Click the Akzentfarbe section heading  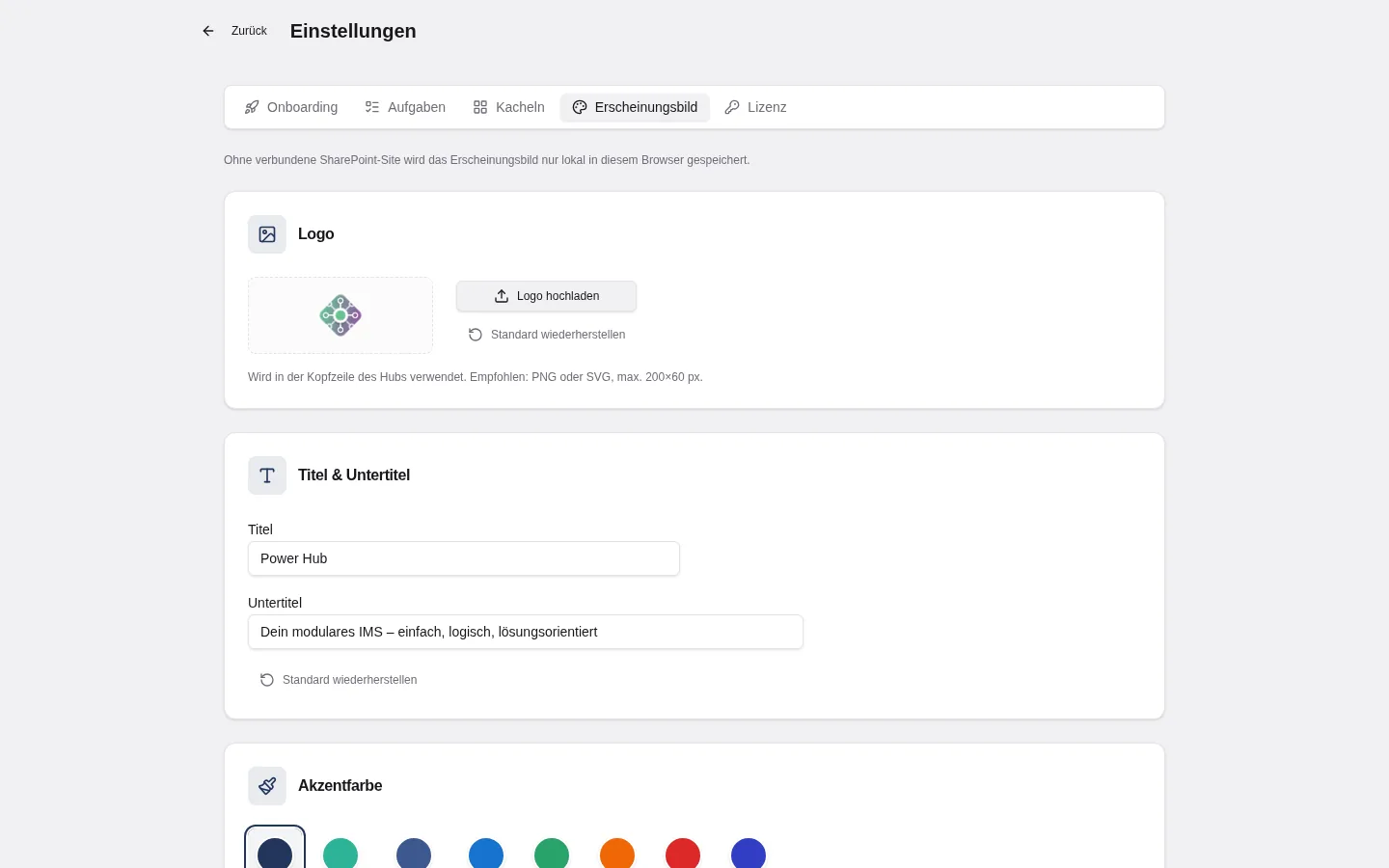click(340, 786)
